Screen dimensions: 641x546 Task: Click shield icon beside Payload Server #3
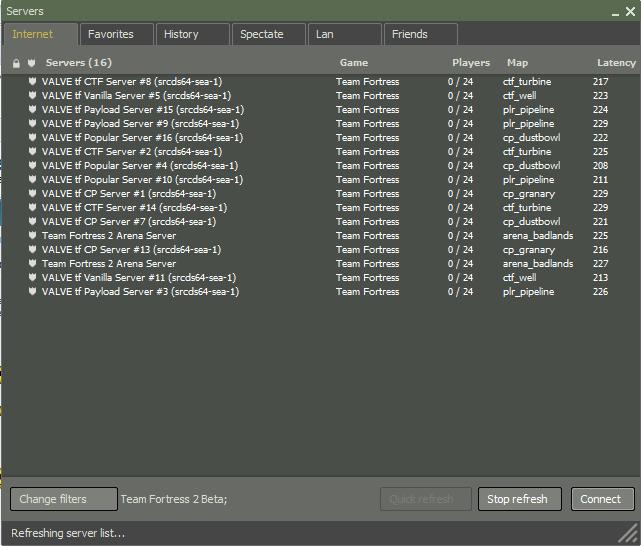pyautogui.click(x=32, y=291)
